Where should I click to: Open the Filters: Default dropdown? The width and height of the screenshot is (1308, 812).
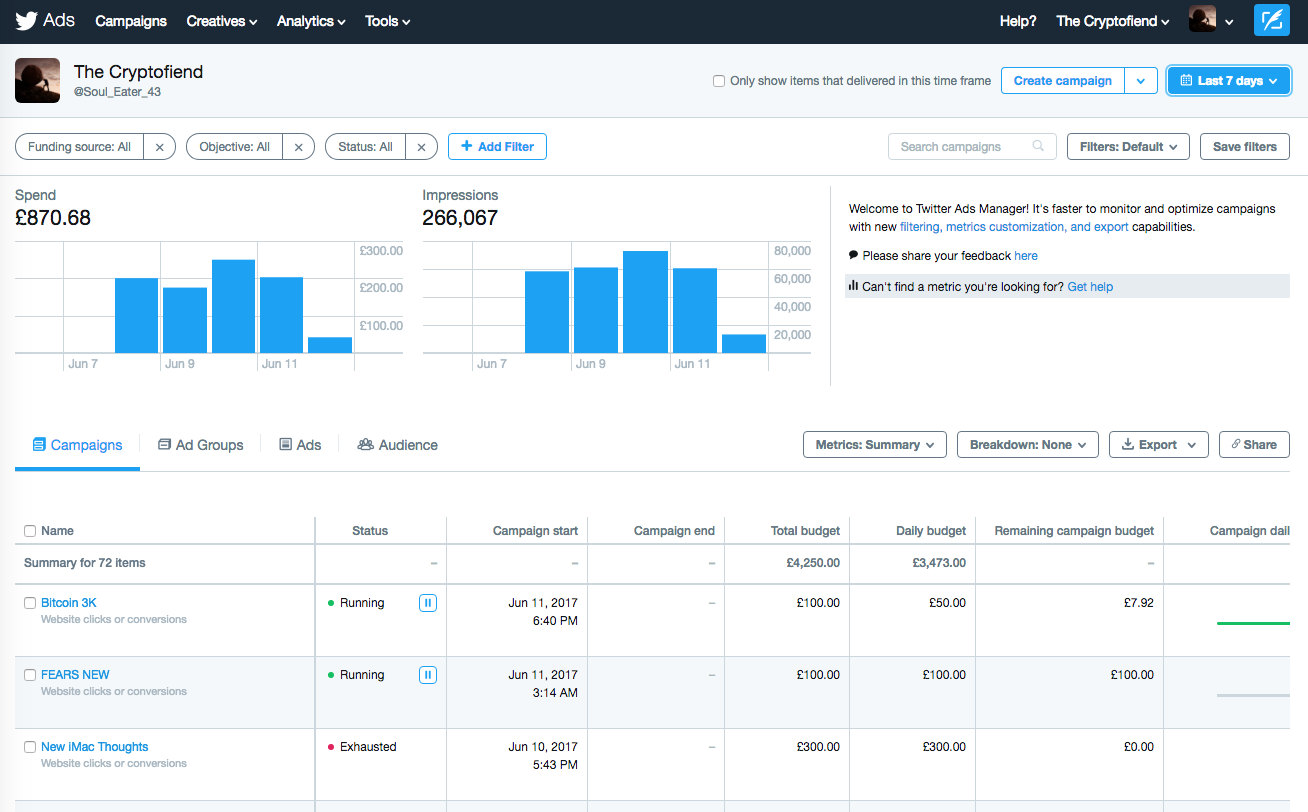[x=1128, y=147]
